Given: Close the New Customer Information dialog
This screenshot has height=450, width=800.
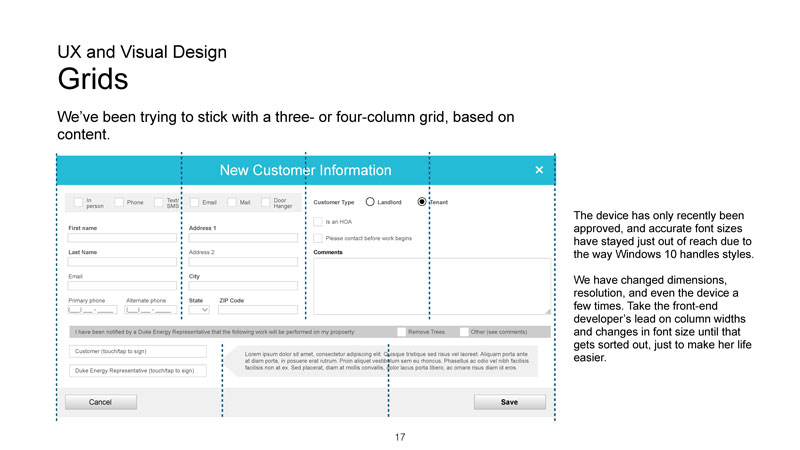Looking at the screenshot, I should (x=539, y=170).
